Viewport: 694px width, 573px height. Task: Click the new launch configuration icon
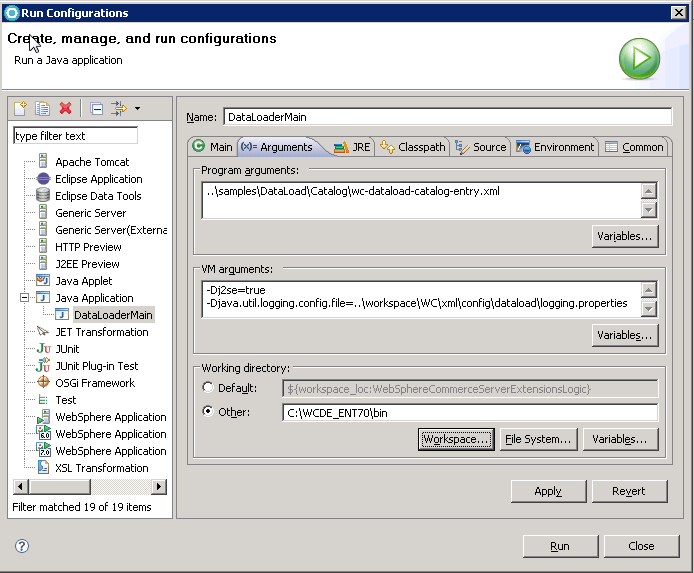pyautogui.click(x=20, y=108)
